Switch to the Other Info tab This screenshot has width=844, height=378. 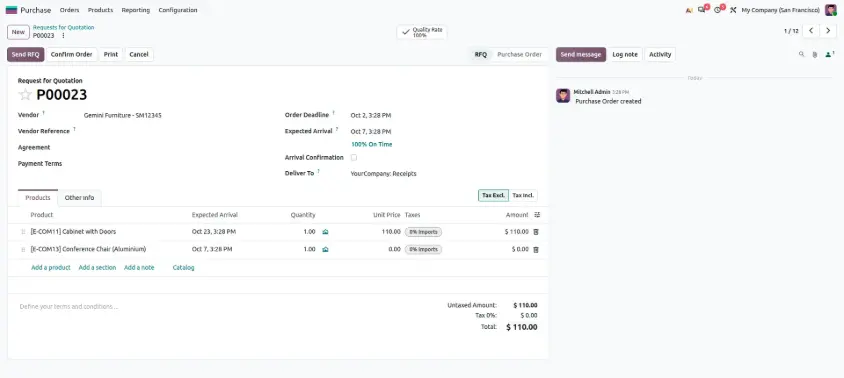point(80,198)
